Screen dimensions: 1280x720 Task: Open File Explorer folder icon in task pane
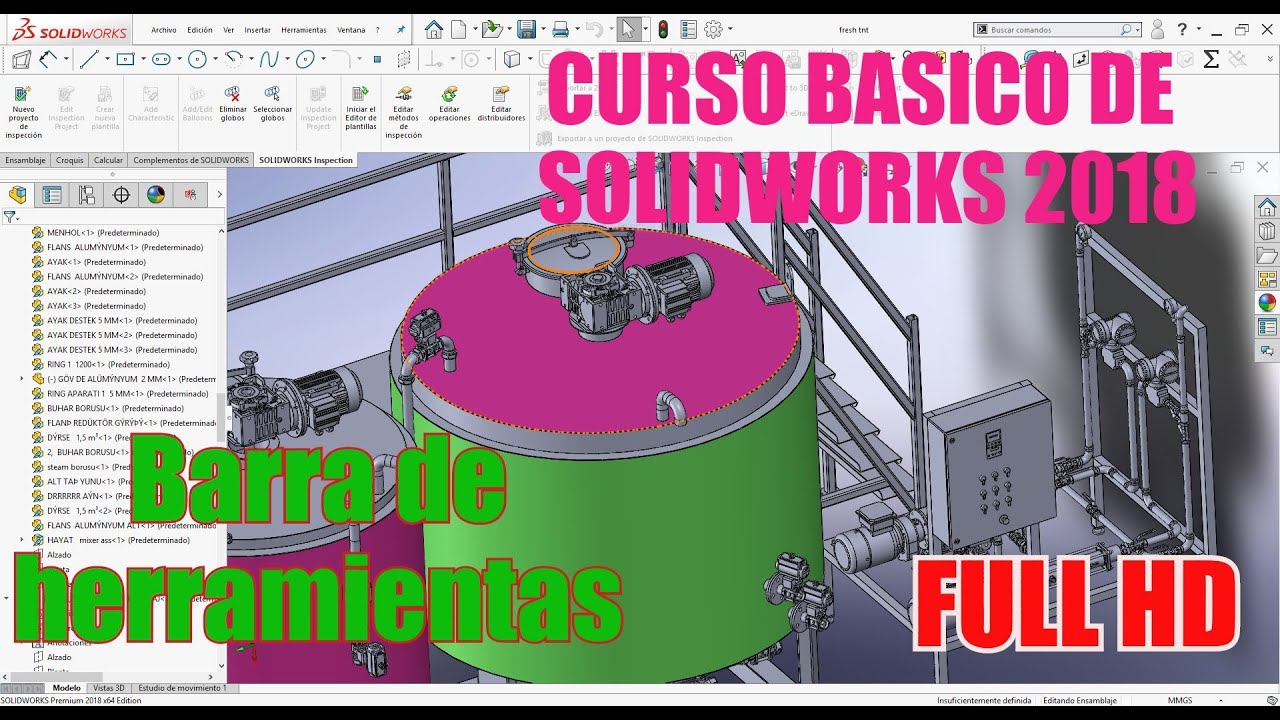pyautogui.click(x=1267, y=255)
